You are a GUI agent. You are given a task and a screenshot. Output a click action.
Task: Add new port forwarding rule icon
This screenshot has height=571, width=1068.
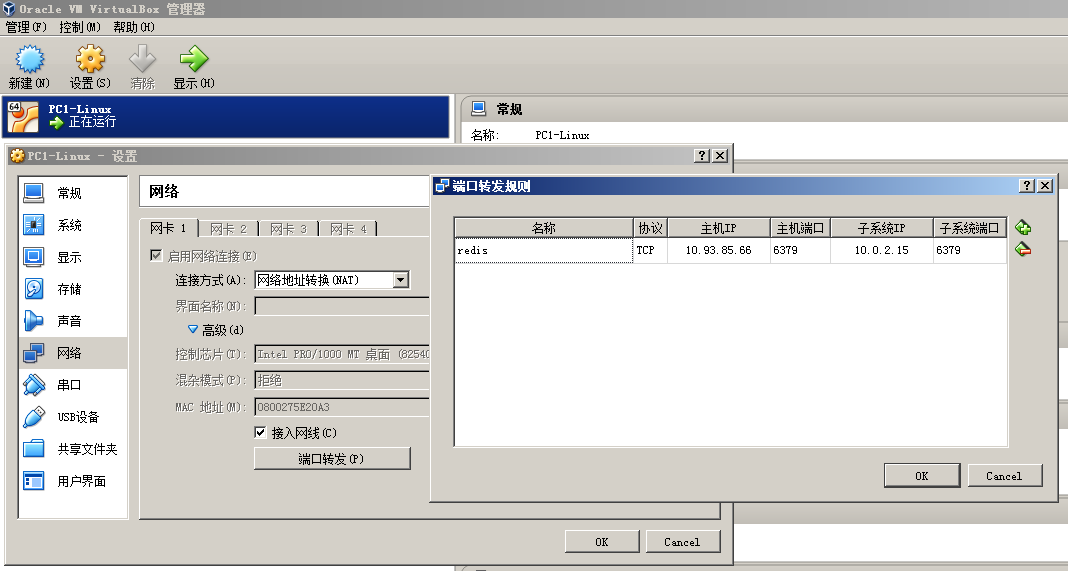tap(1022, 228)
